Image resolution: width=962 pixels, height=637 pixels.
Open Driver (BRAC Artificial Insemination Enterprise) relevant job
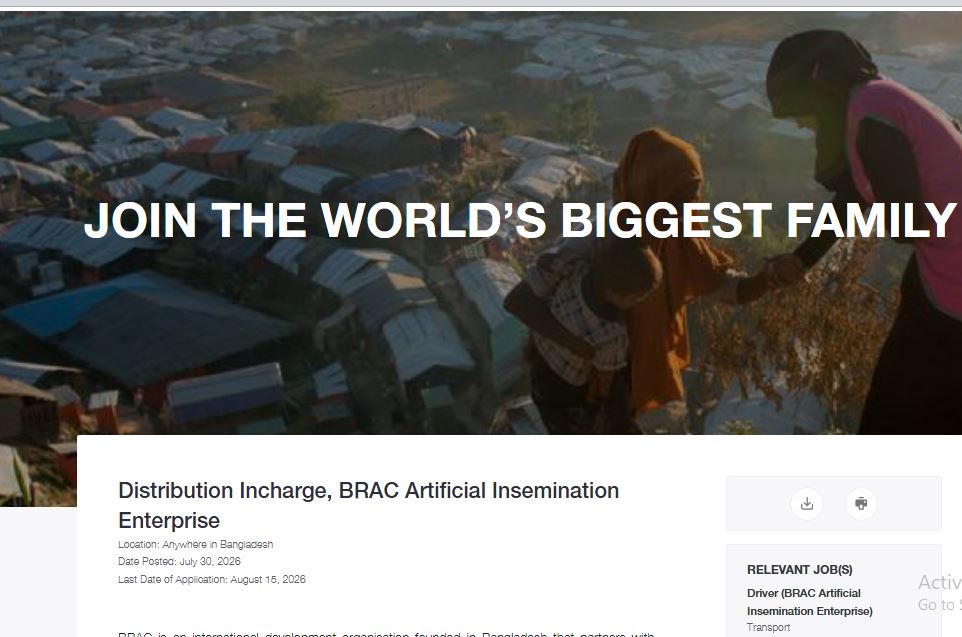[809, 602]
